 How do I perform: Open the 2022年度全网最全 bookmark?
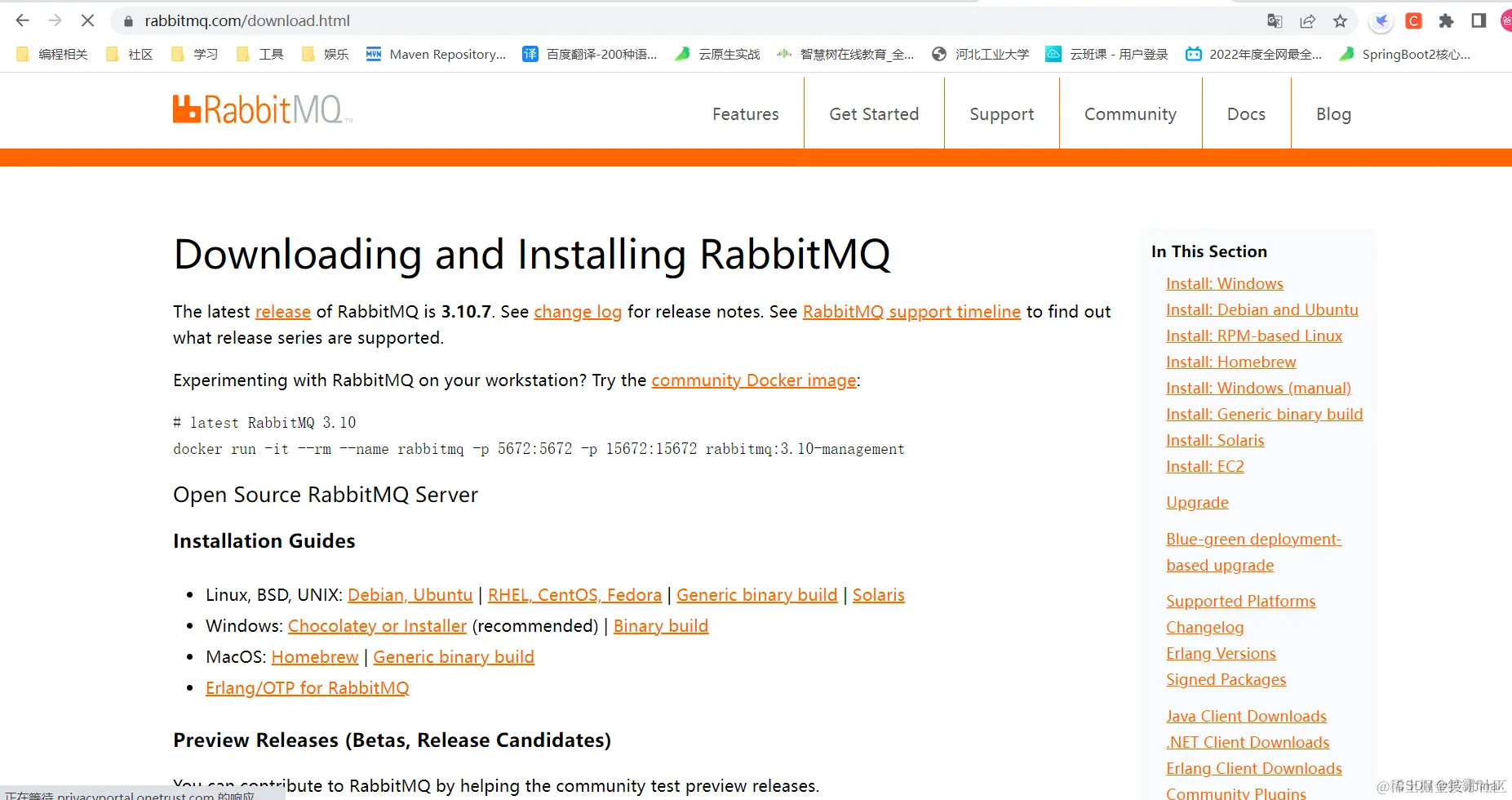click(x=1254, y=54)
